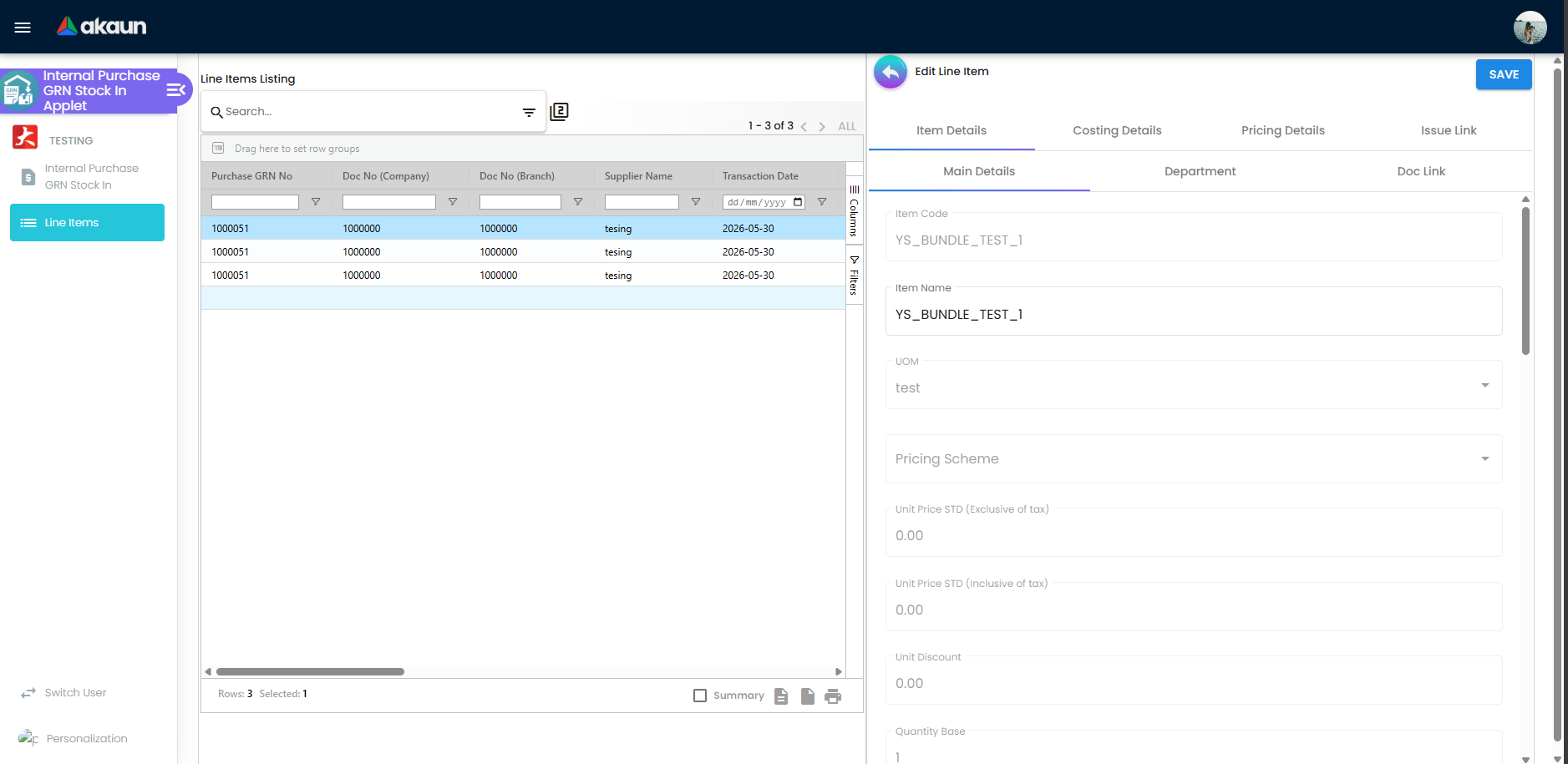Open the Main Details sub-tab
The width and height of the screenshot is (1568, 764).
coord(979,171)
